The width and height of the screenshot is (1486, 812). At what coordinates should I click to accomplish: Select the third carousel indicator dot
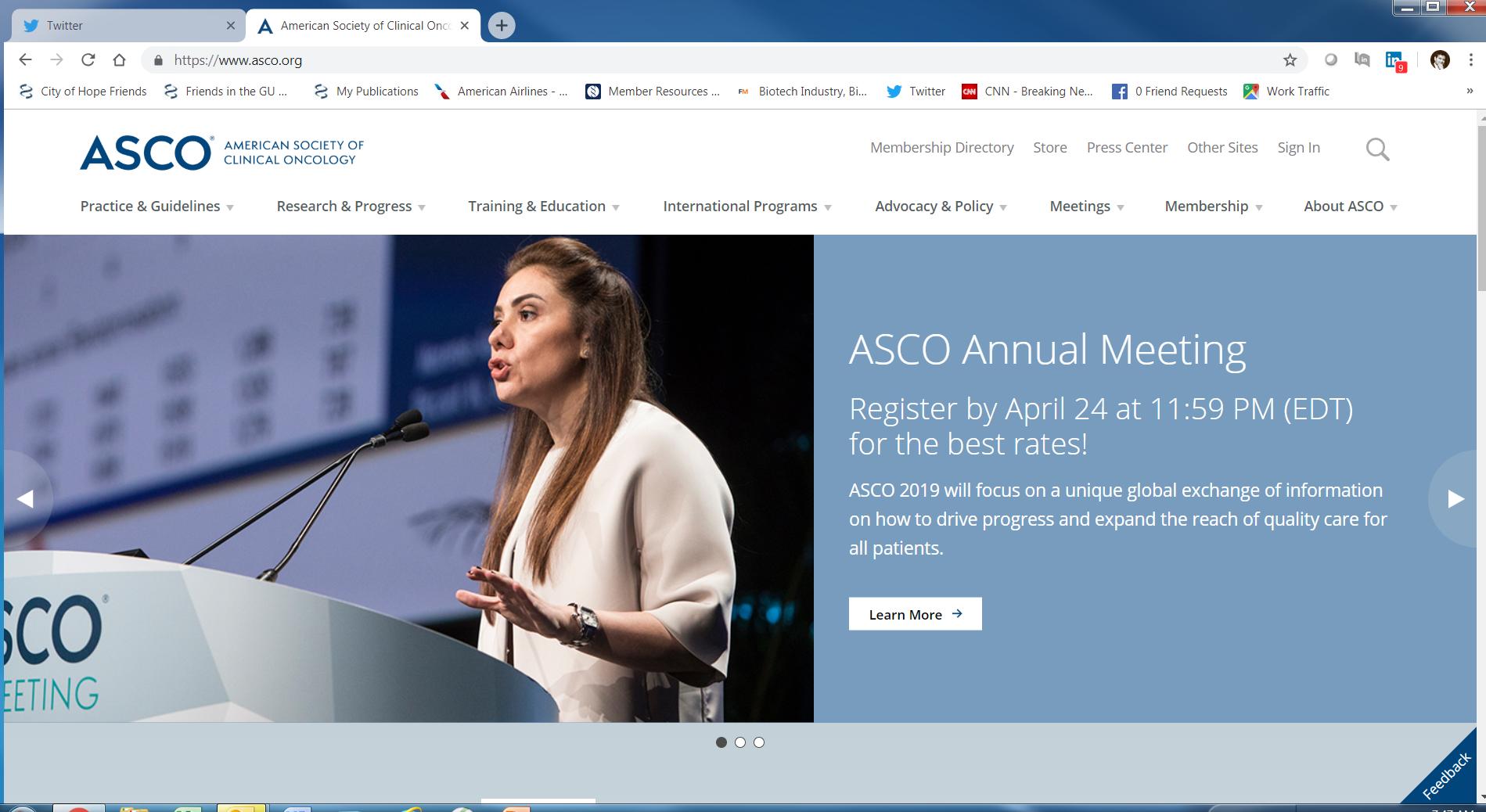pos(758,742)
